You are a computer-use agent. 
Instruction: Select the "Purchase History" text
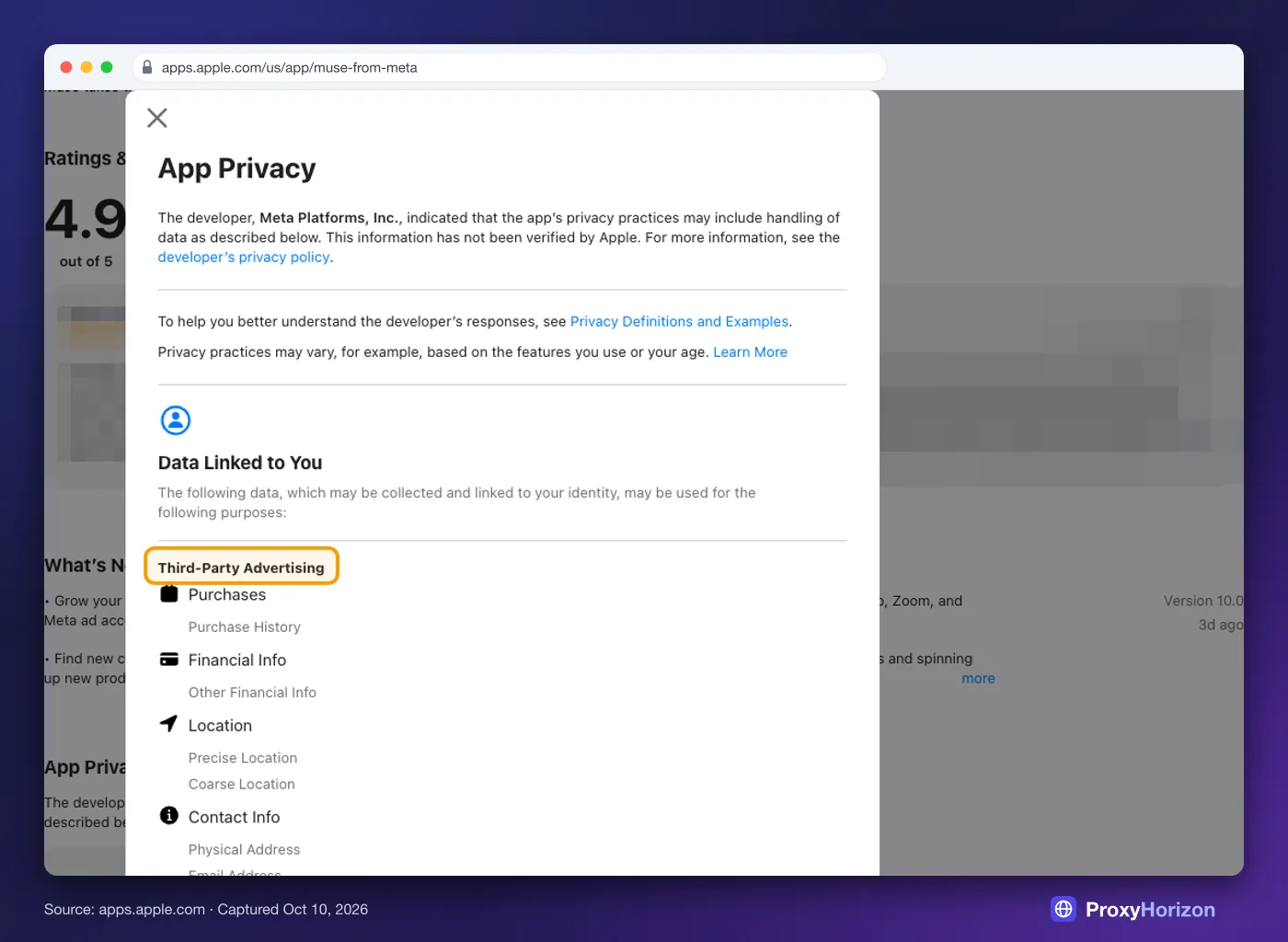coord(245,627)
